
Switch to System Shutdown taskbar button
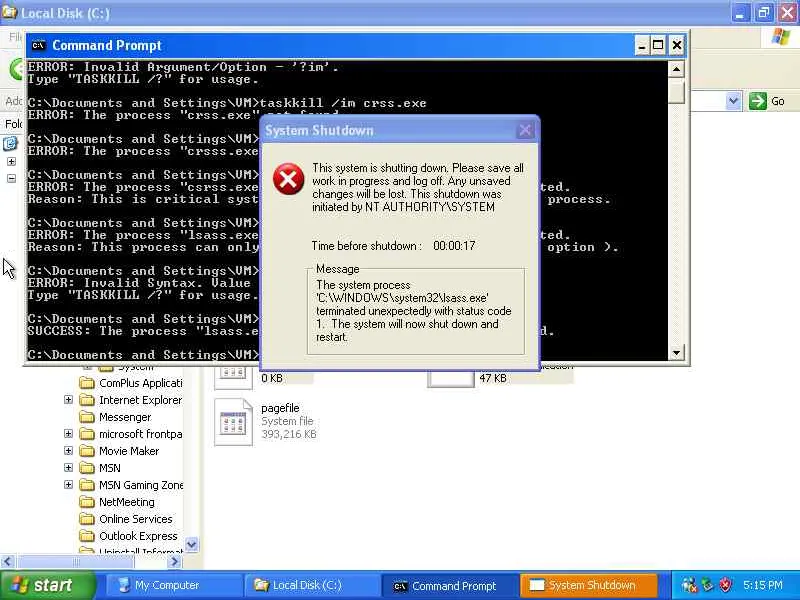(x=588, y=586)
